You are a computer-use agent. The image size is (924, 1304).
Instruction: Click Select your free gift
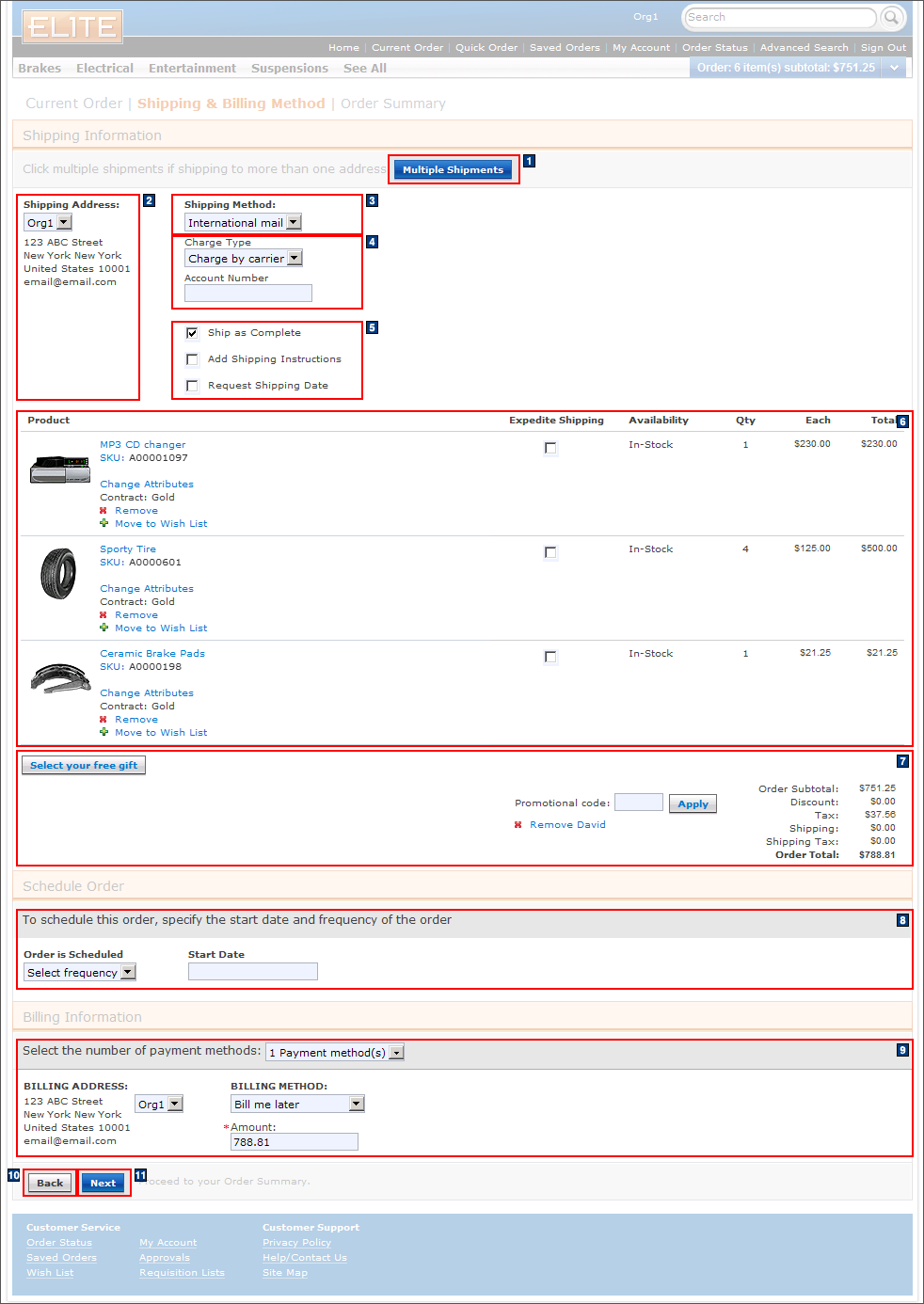83,765
